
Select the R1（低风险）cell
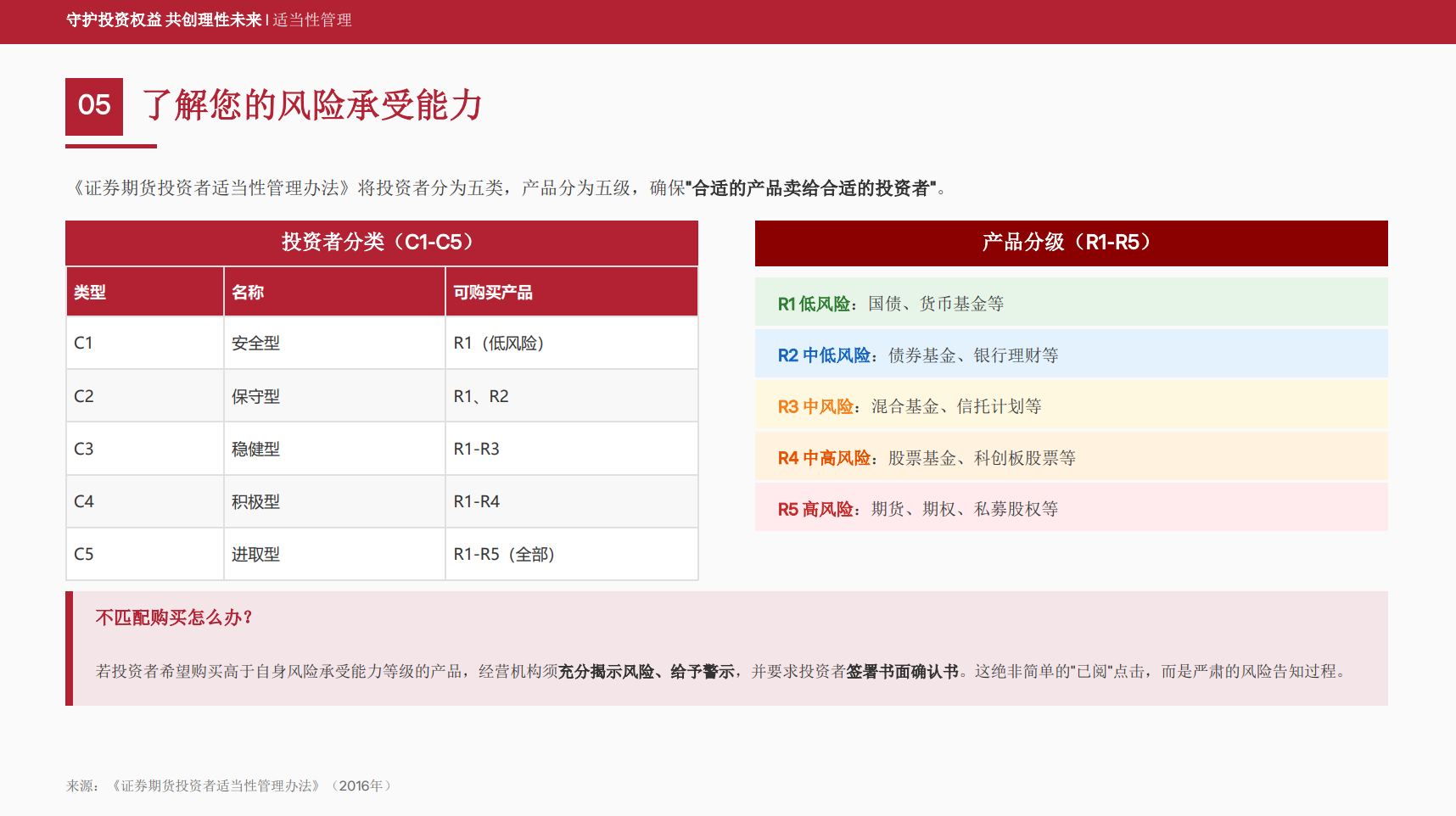(x=571, y=343)
